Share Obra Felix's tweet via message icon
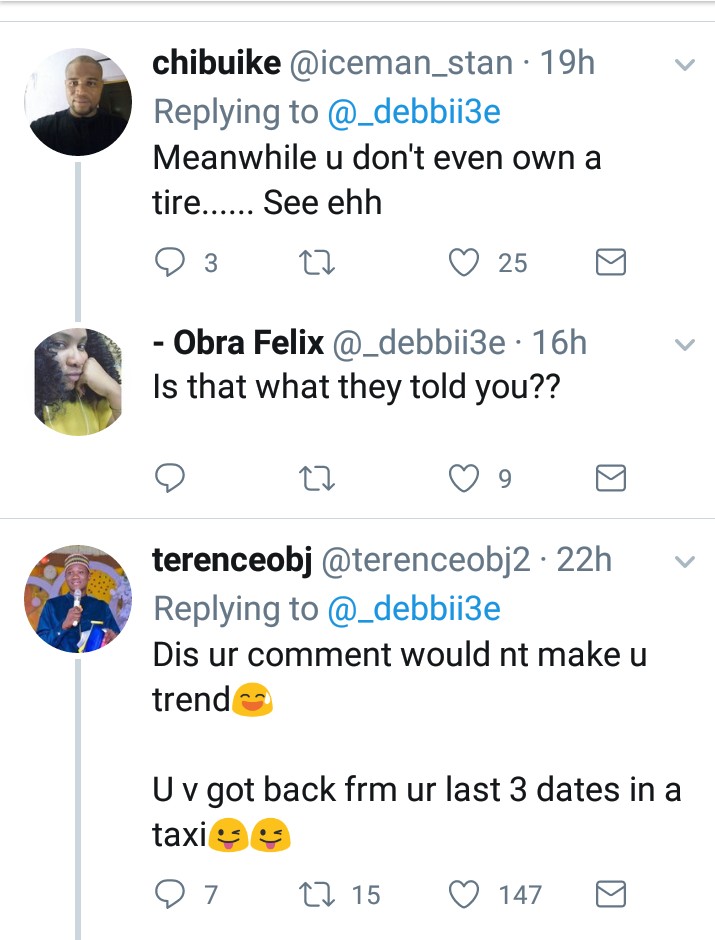715x940 pixels. 610,479
